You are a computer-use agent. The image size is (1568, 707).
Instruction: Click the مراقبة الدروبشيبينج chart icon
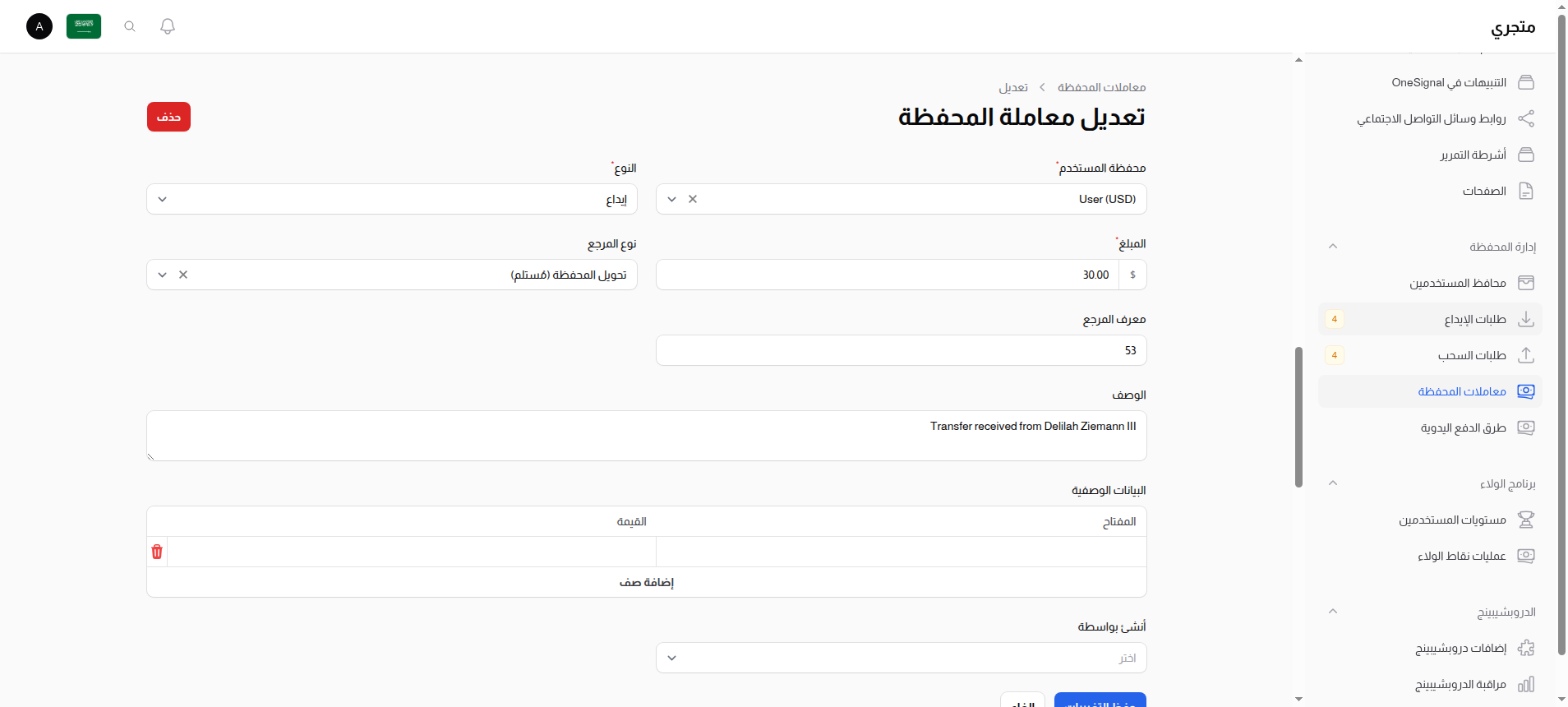(1526, 684)
